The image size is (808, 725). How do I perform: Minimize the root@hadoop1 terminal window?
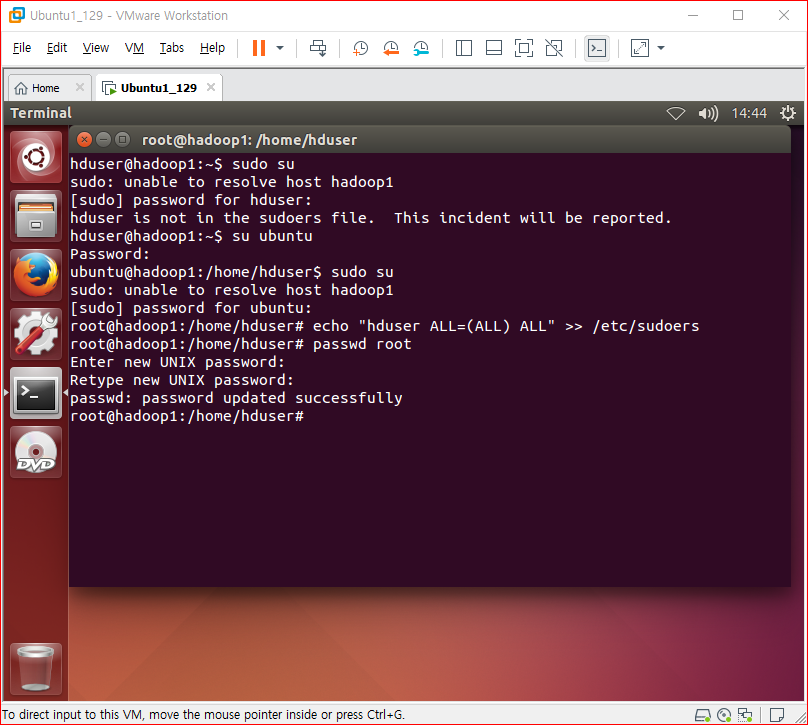(x=104, y=140)
